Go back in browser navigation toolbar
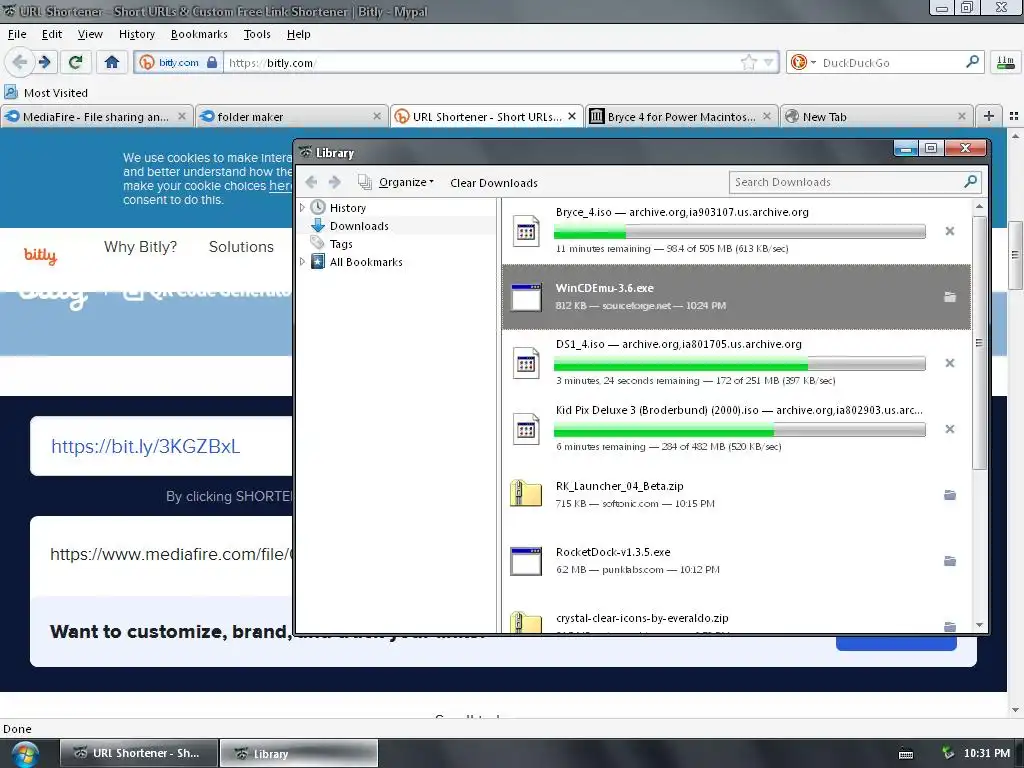 (19, 63)
